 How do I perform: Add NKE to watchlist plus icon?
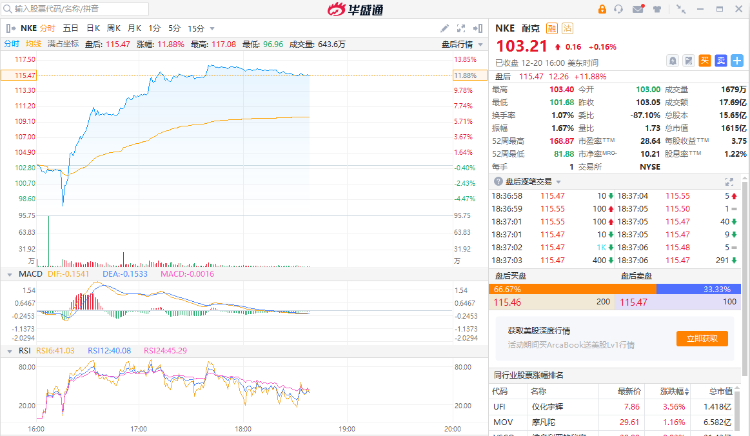coord(737,61)
